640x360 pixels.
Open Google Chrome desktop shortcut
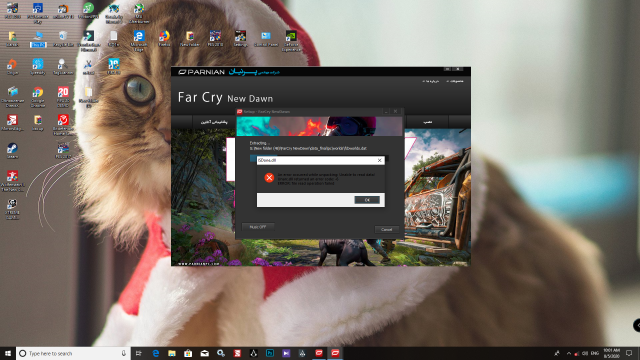point(38,97)
